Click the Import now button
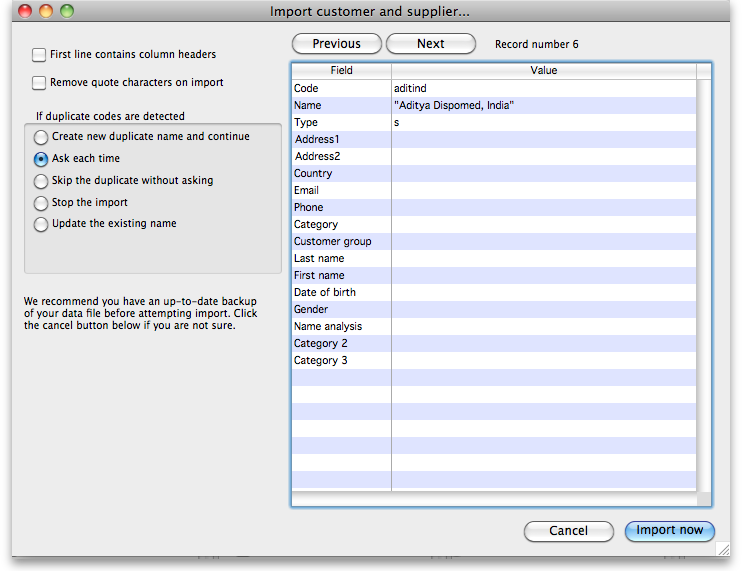This screenshot has width=742, height=571. coord(669,531)
